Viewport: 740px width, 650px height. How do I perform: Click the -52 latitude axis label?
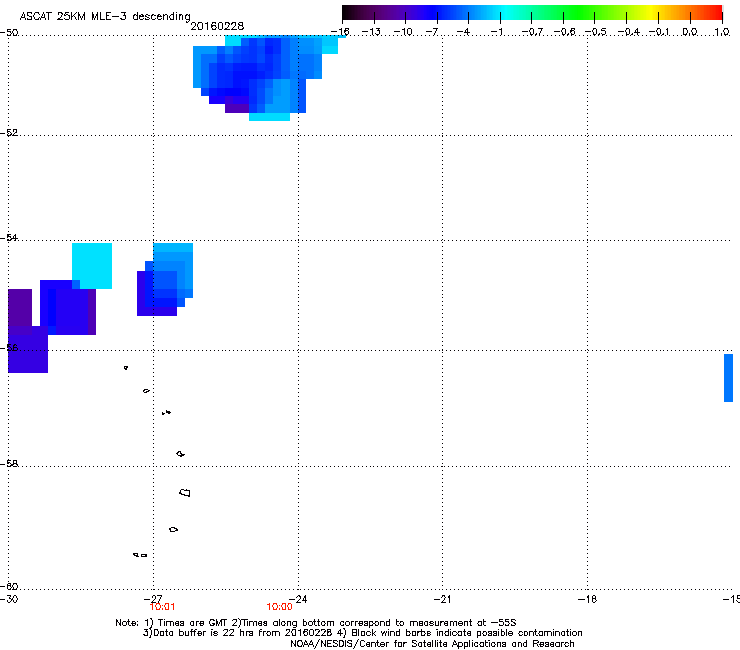9,133
